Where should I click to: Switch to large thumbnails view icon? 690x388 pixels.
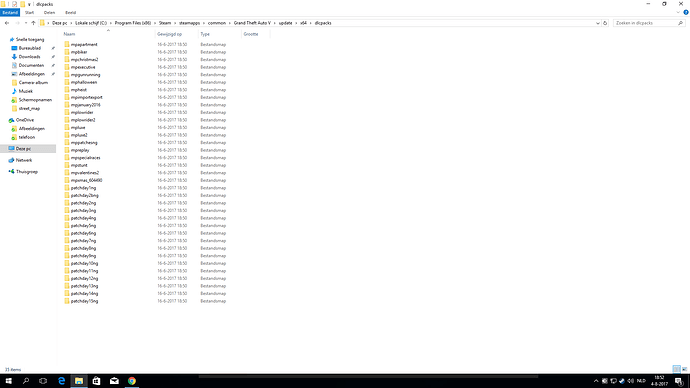point(684,369)
